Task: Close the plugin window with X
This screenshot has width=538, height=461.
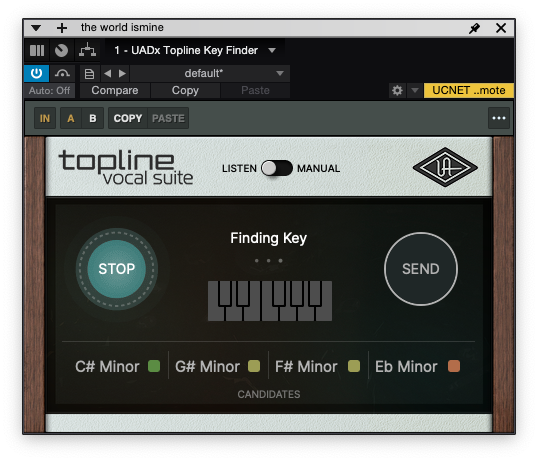Action: pyautogui.click(x=501, y=28)
